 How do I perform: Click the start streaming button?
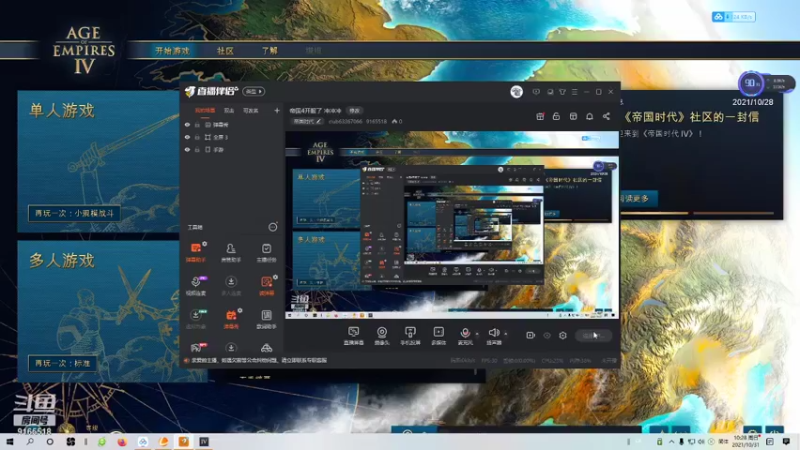tap(593, 336)
